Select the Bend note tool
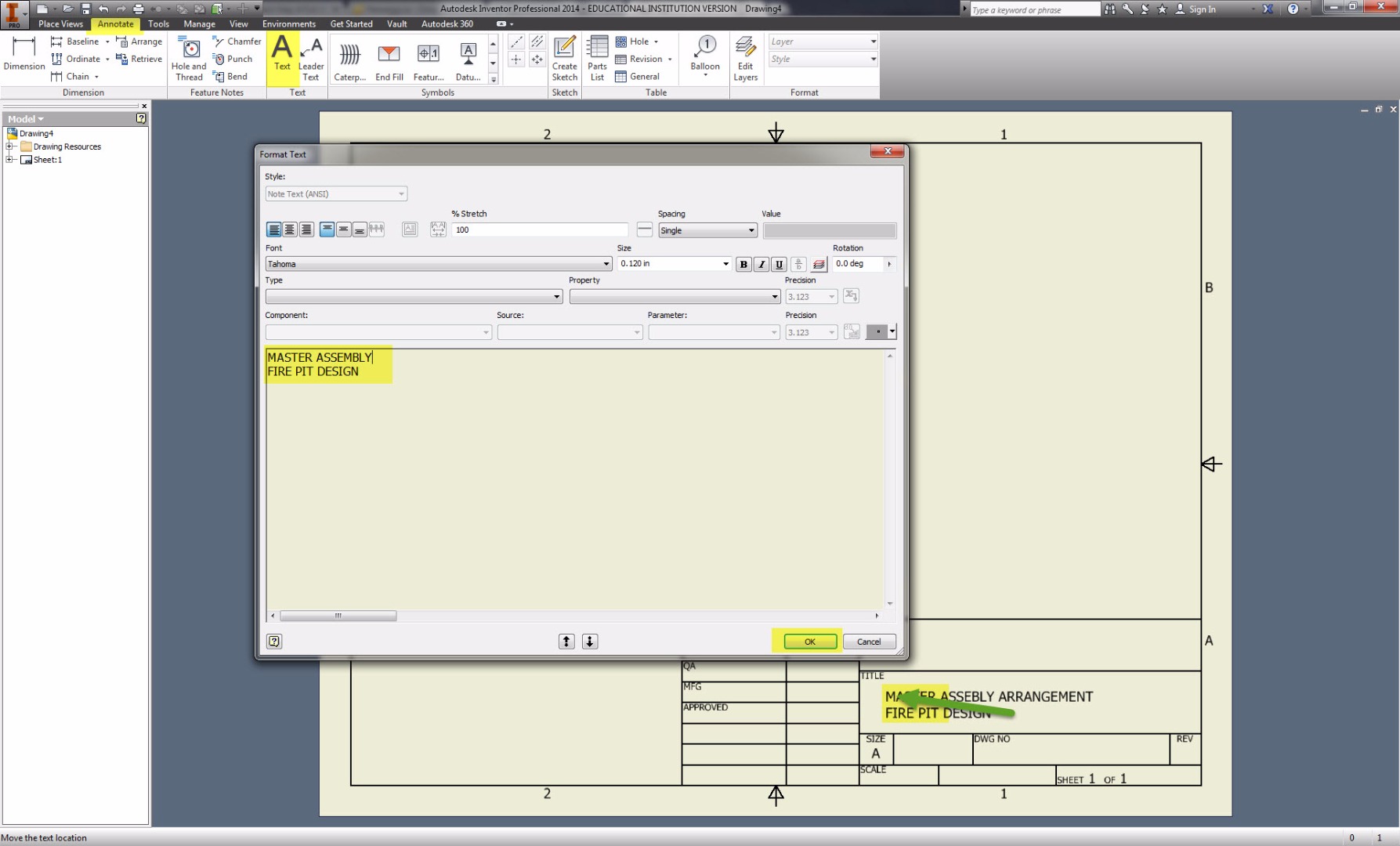Image resolution: width=1400 pixels, height=846 pixels. 230,76
